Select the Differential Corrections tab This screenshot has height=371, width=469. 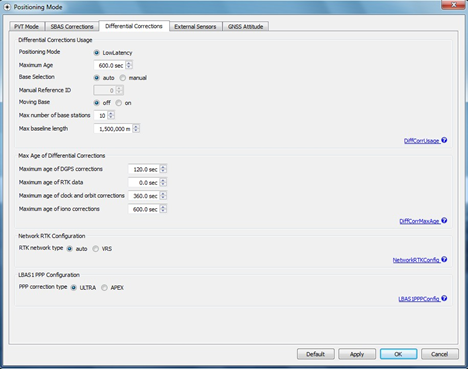pos(134,26)
